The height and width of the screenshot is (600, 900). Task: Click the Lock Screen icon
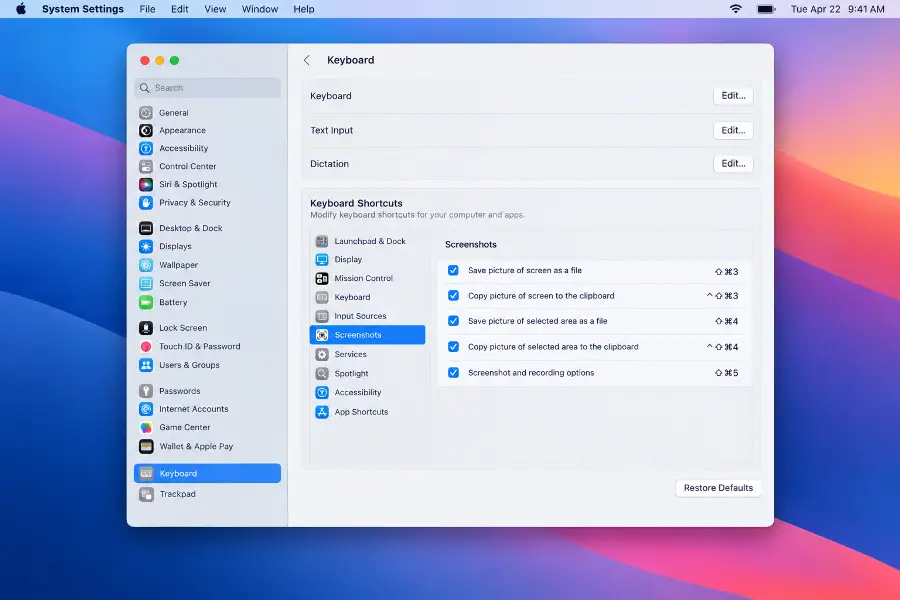click(146, 328)
